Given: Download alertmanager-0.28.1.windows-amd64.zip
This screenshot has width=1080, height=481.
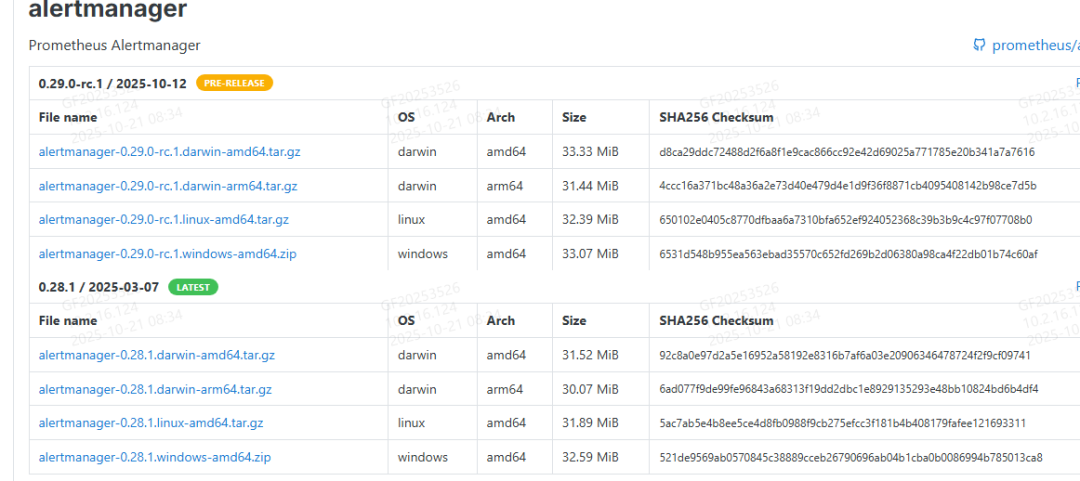Looking at the screenshot, I should coord(155,457).
